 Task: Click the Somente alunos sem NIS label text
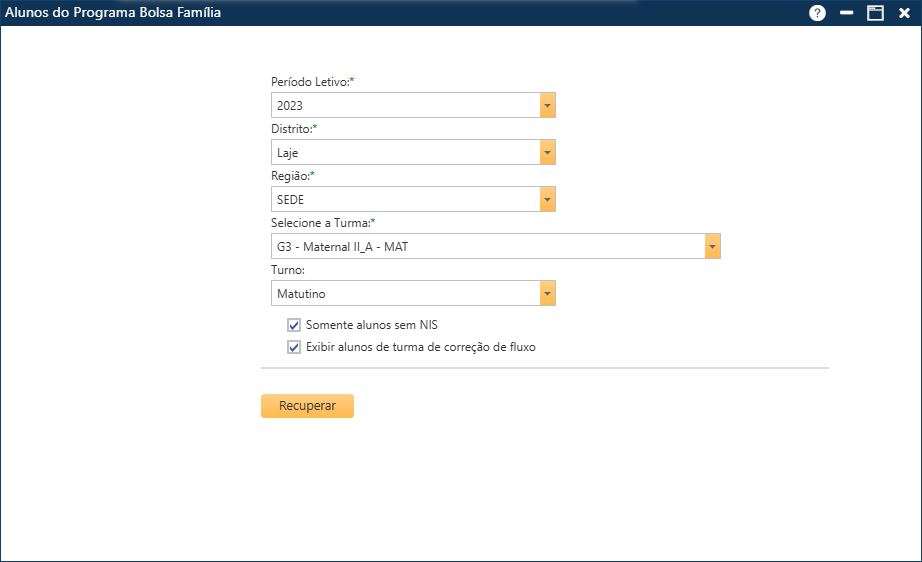click(x=372, y=325)
